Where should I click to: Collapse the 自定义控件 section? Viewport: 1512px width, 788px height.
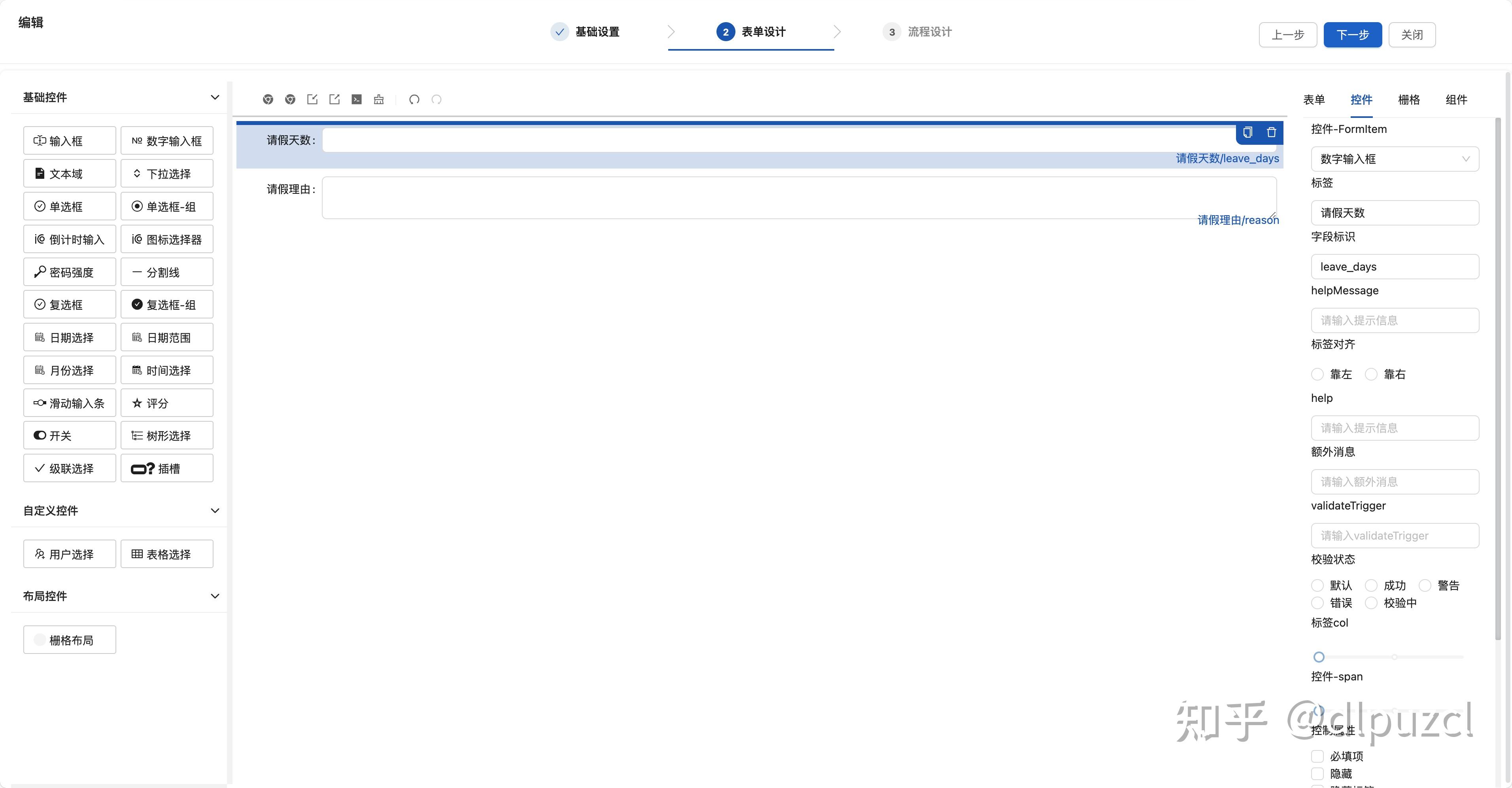coord(215,510)
